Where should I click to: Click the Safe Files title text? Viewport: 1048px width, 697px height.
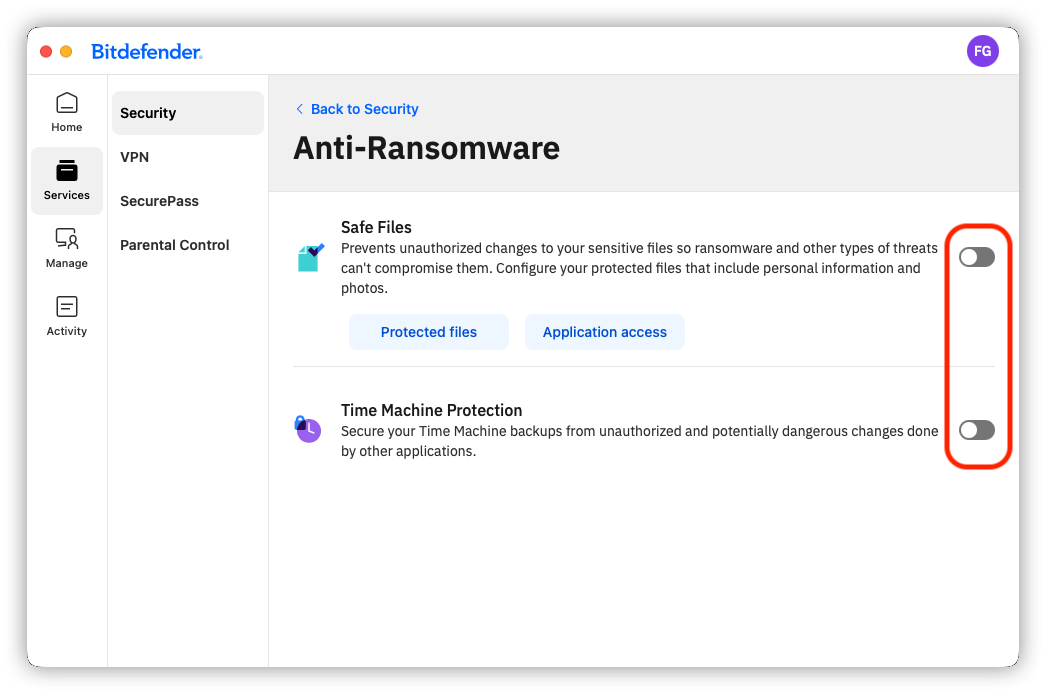coord(376,227)
